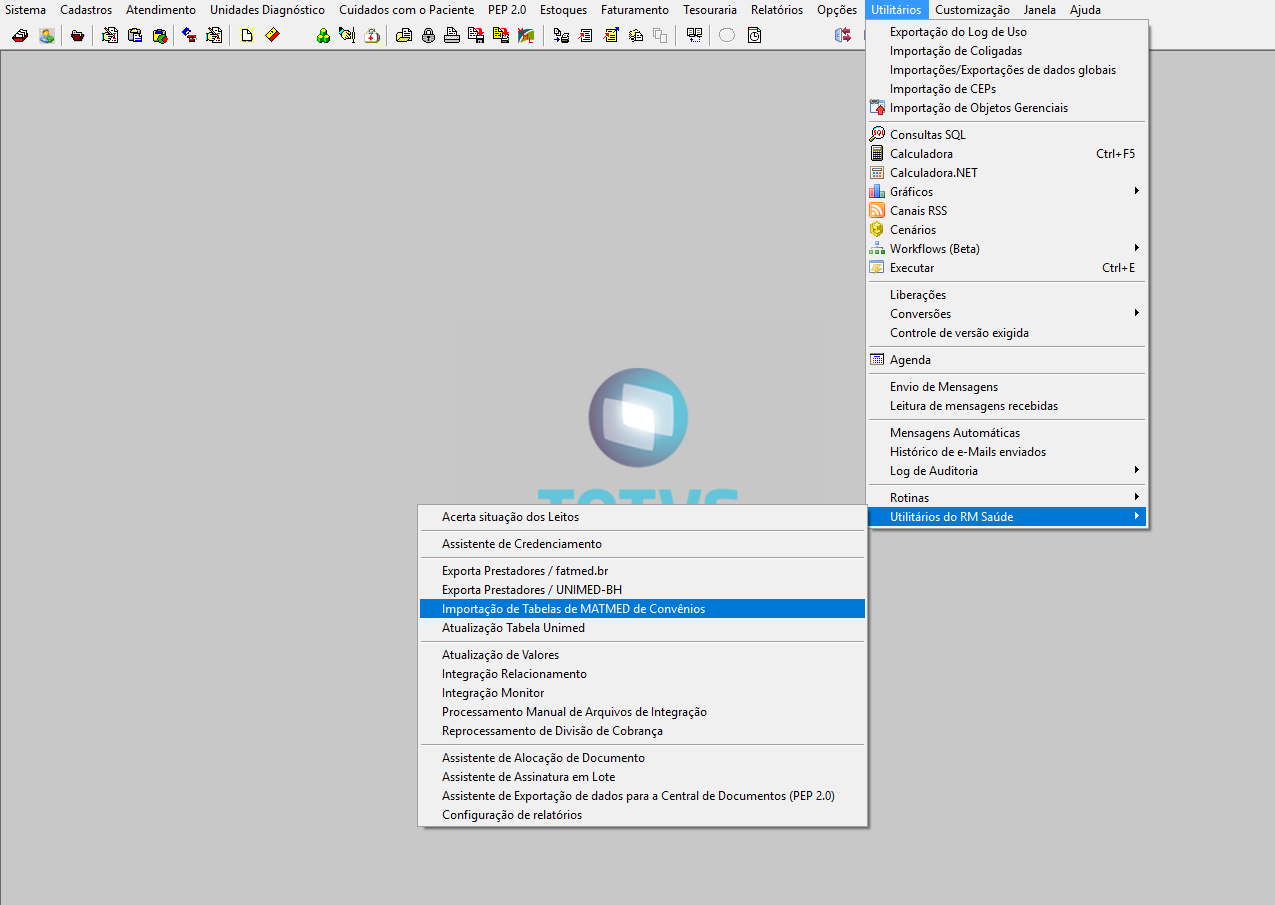The image size is (1275, 905).
Task: Click the yellow note with blue arrow icon
Action: [x=611, y=36]
